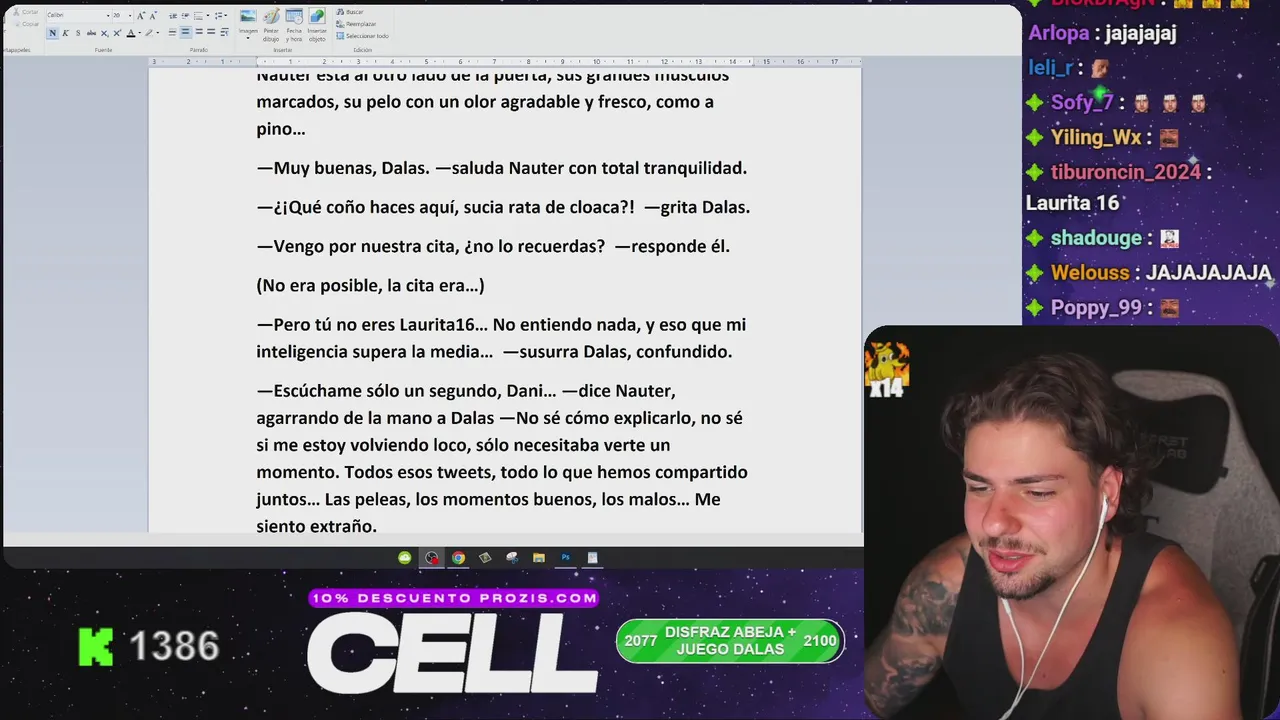The width and height of the screenshot is (1280, 720).
Task: Apply the font color A icon
Action: (131, 33)
